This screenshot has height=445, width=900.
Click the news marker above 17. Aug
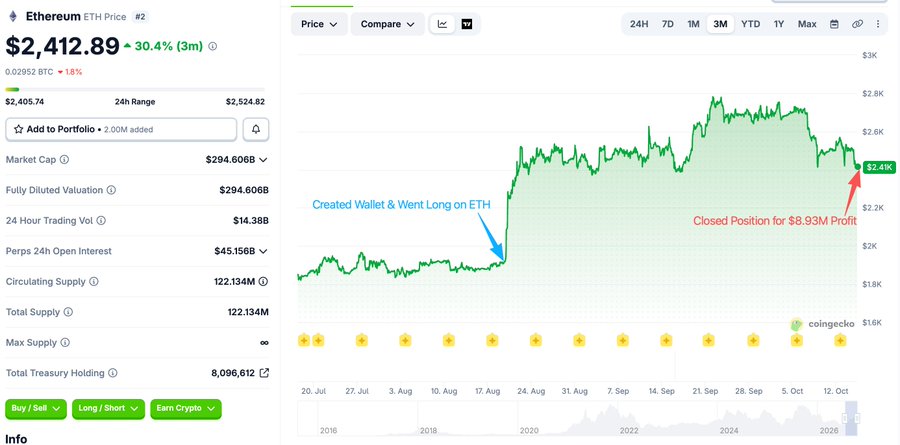point(492,340)
